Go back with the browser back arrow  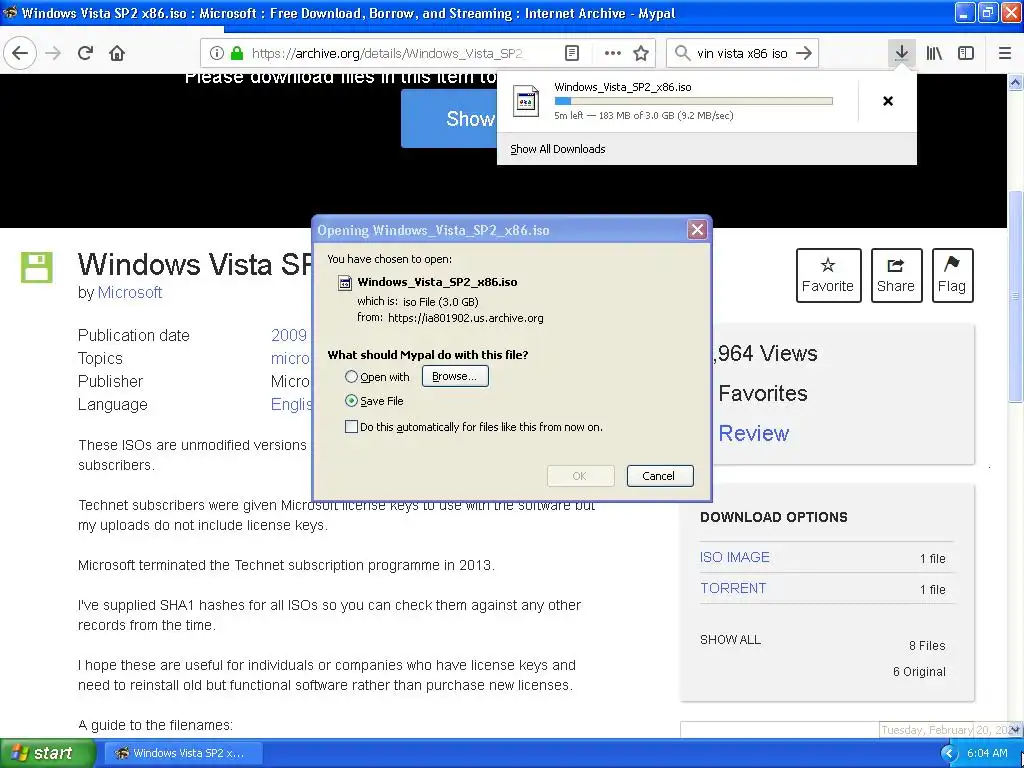click(x=20, y=53)
